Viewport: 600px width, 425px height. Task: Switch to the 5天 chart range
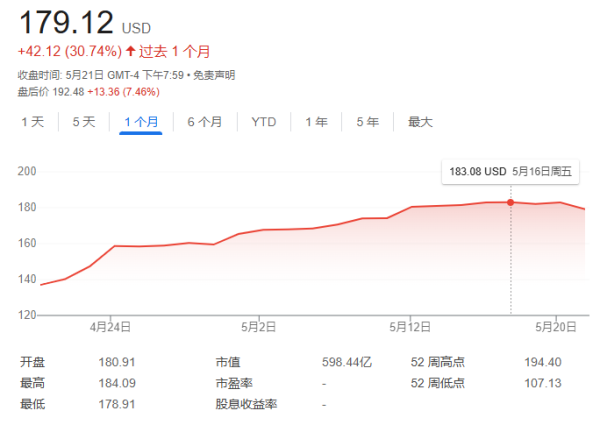click(83, 122)
